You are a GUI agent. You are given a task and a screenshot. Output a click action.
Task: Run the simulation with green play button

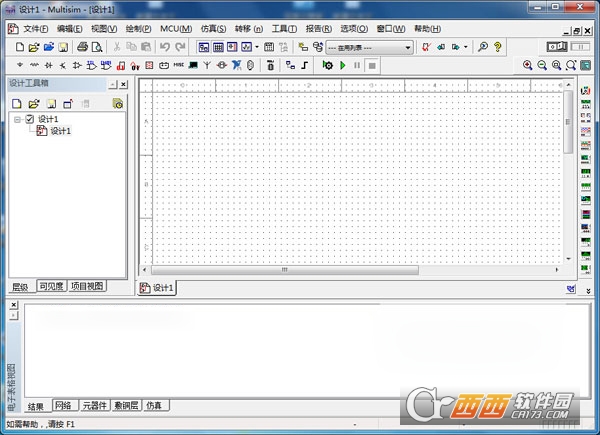point(343,65)
